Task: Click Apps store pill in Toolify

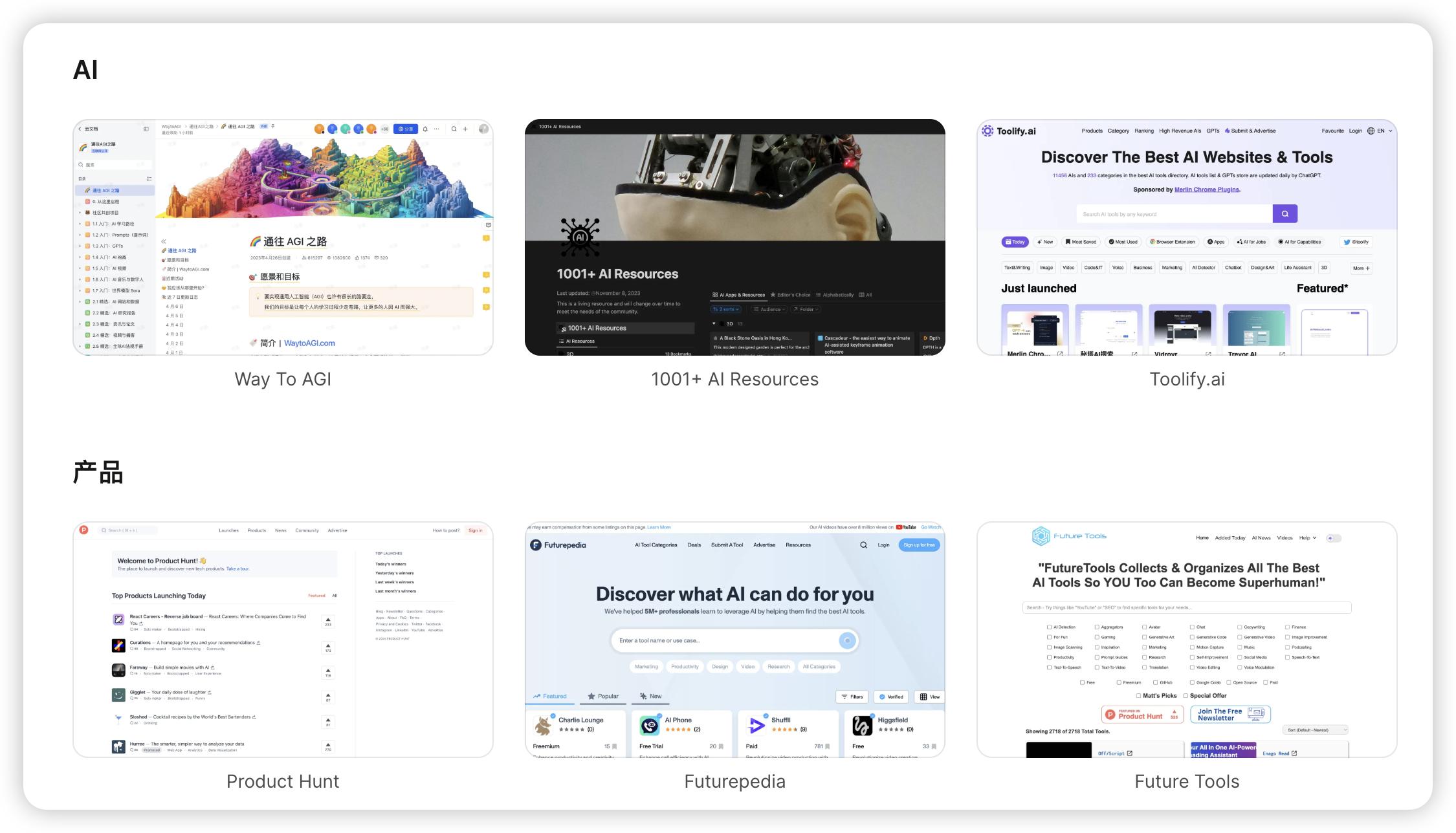Action: [x=1216, y=242]
